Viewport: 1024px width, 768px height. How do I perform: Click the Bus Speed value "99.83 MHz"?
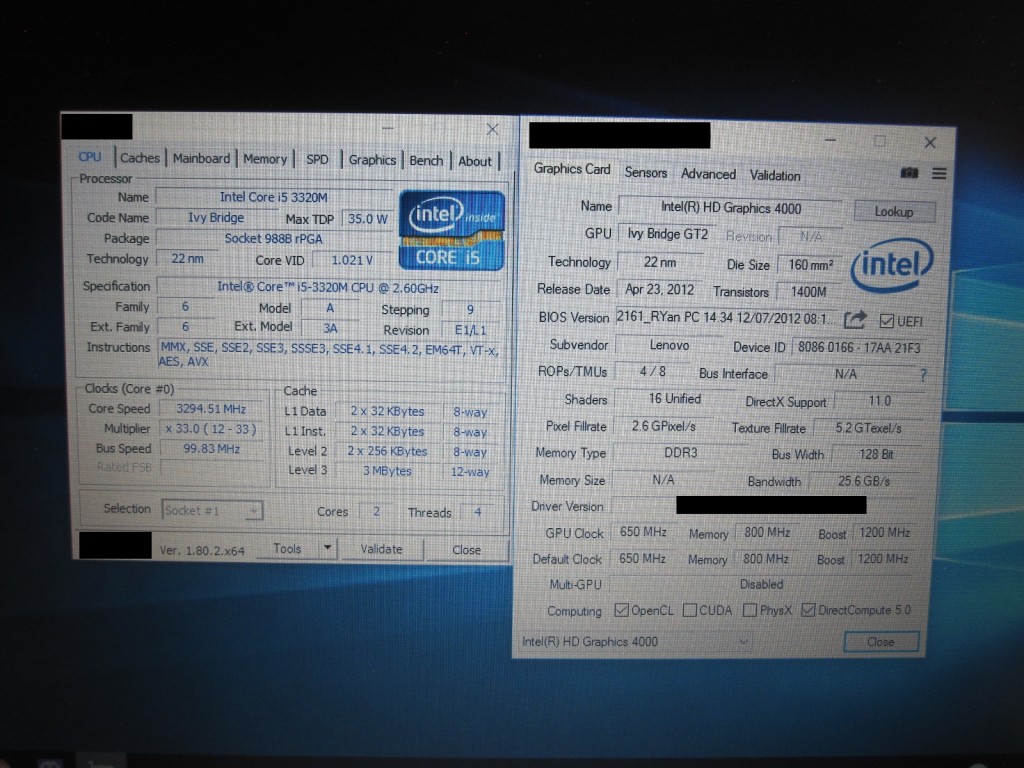point(211,449)
